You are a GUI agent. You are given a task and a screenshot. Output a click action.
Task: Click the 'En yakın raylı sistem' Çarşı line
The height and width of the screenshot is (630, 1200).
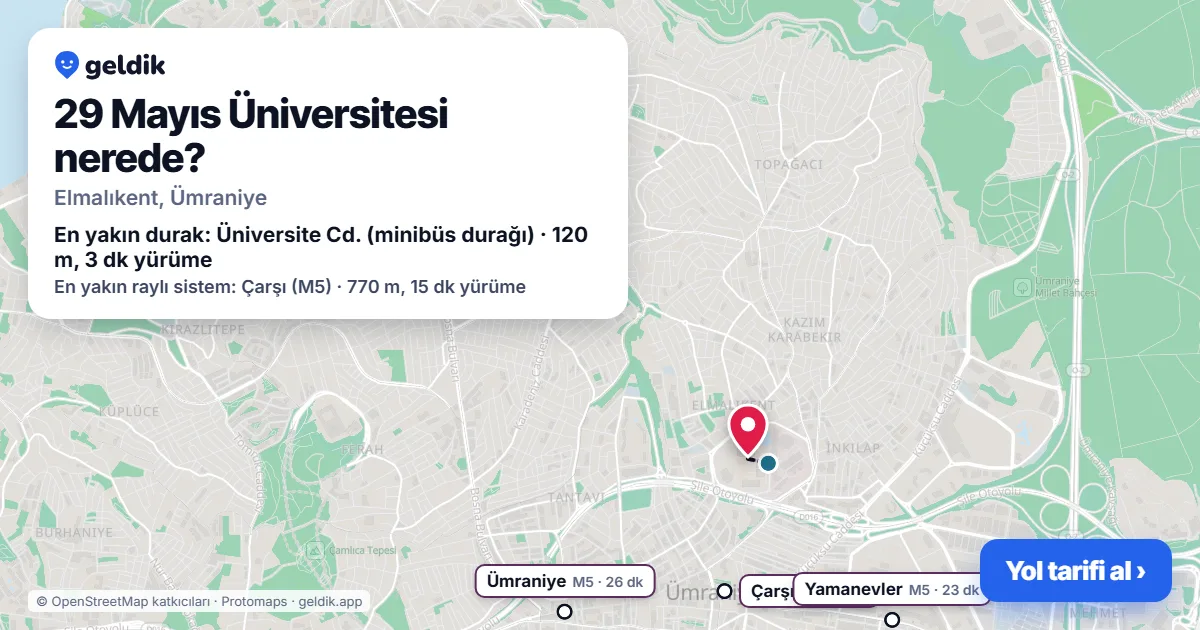(290, 287)
